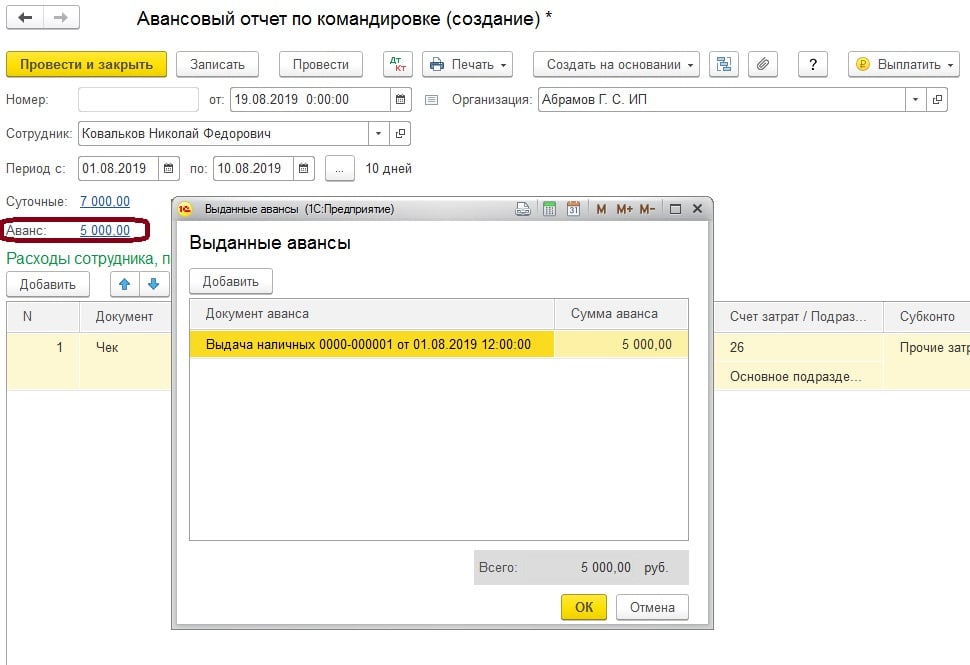Click Отмена to cancel the dialog
Viewport: 970px width, 665px height.
pyautogui.click(x=652, y=607)
